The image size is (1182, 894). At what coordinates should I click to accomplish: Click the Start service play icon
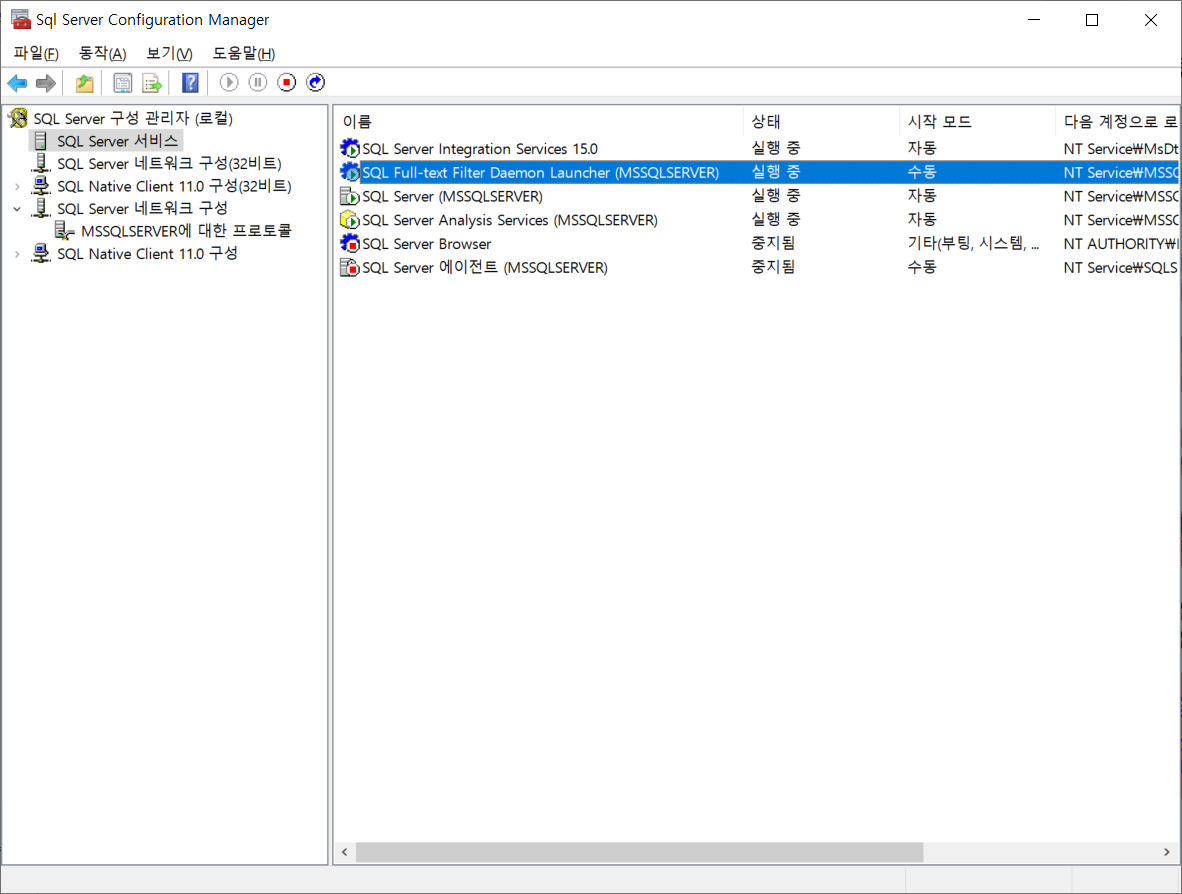tap(229, 82)
